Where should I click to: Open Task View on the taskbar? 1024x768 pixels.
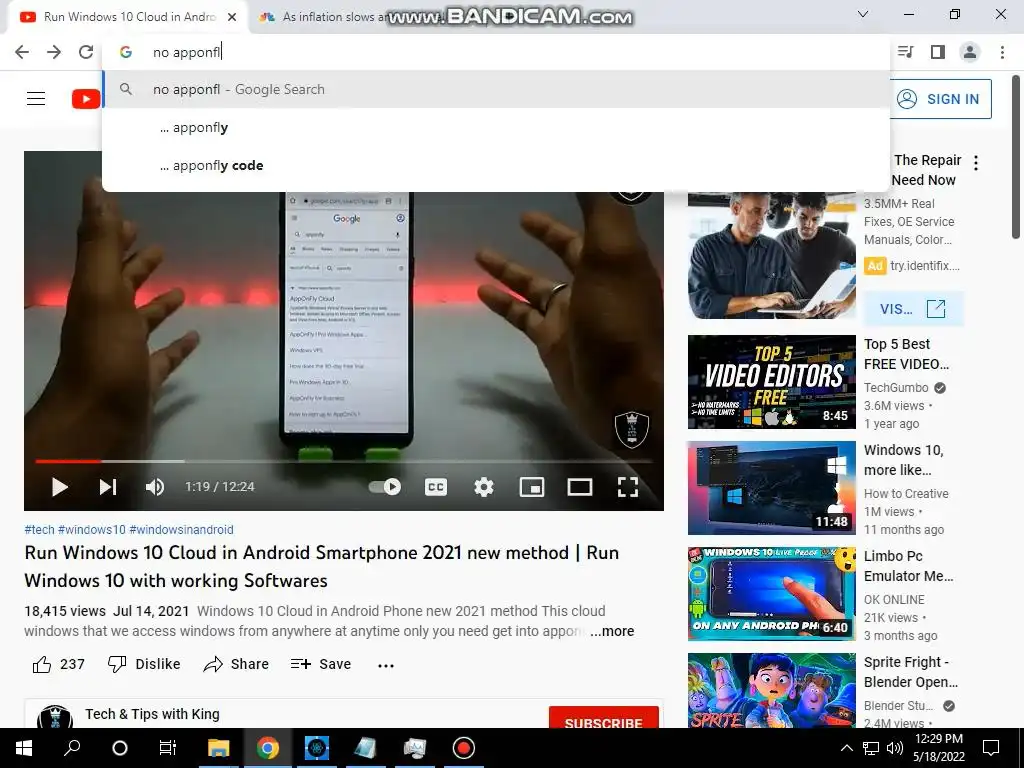pyautogui.click(x=168, y=748)
